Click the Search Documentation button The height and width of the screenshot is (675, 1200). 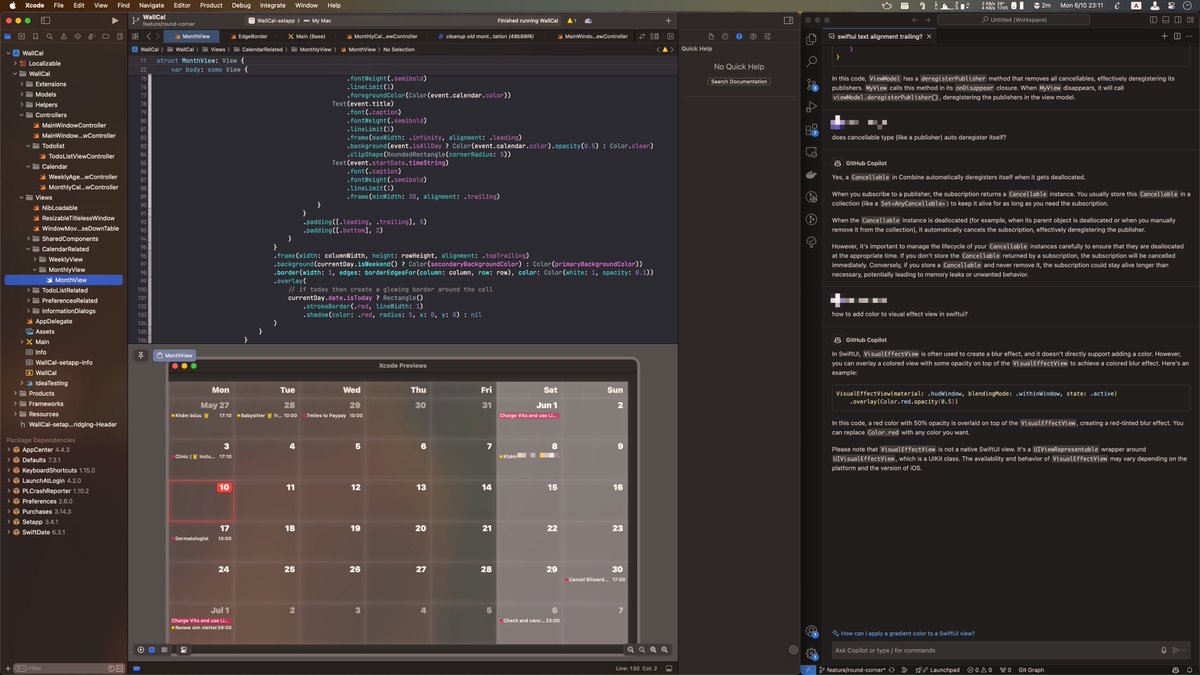pos(739,82)
